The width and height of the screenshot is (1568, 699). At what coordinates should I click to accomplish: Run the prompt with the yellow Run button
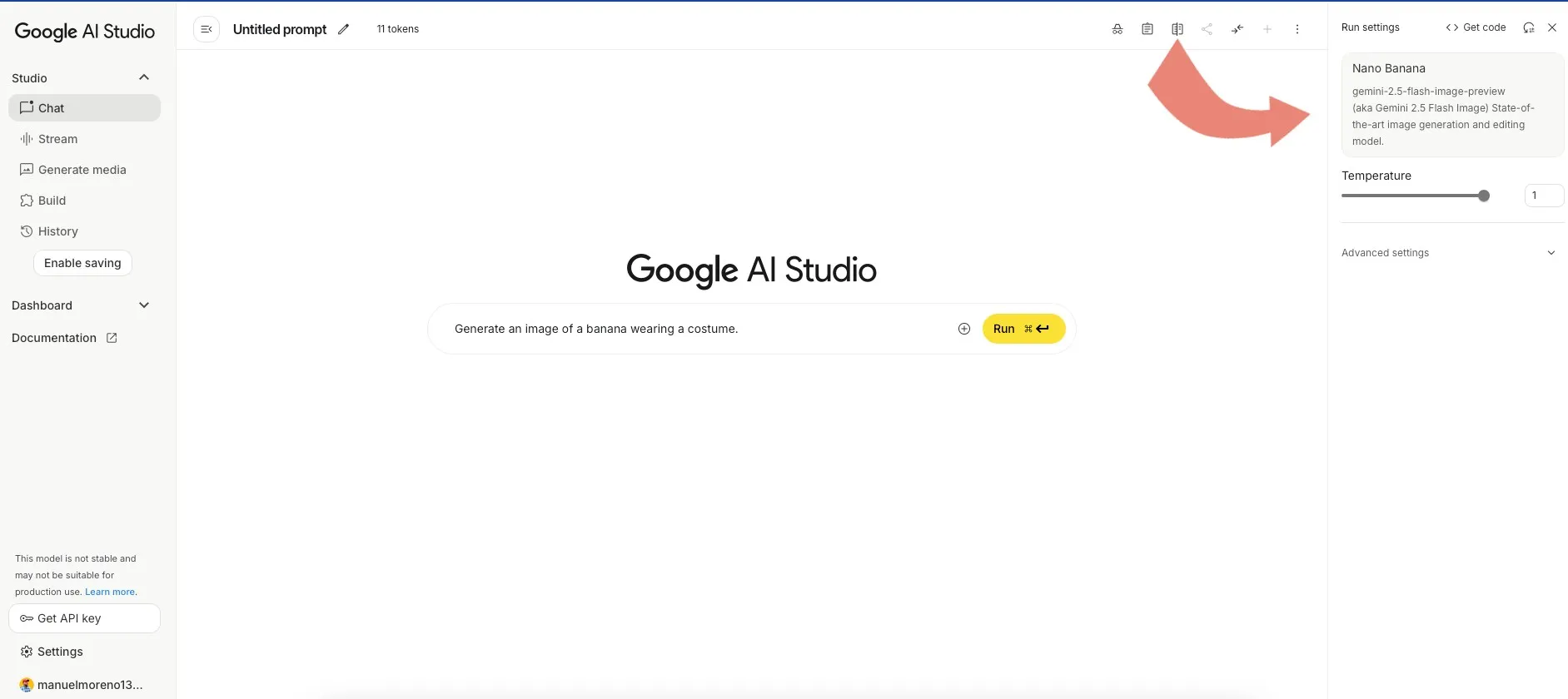[1023, 329]
